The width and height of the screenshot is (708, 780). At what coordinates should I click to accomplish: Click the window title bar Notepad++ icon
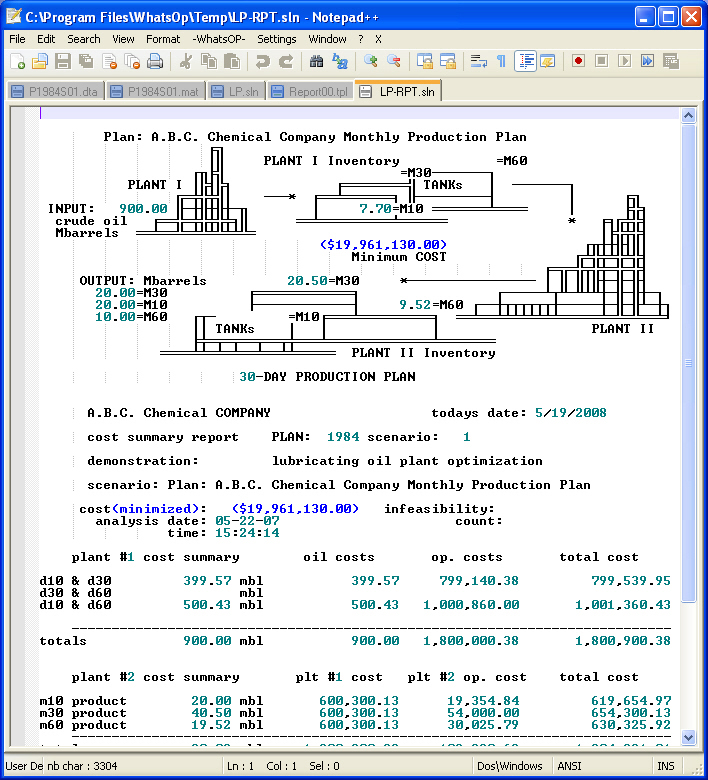click(x=14, y=17)
